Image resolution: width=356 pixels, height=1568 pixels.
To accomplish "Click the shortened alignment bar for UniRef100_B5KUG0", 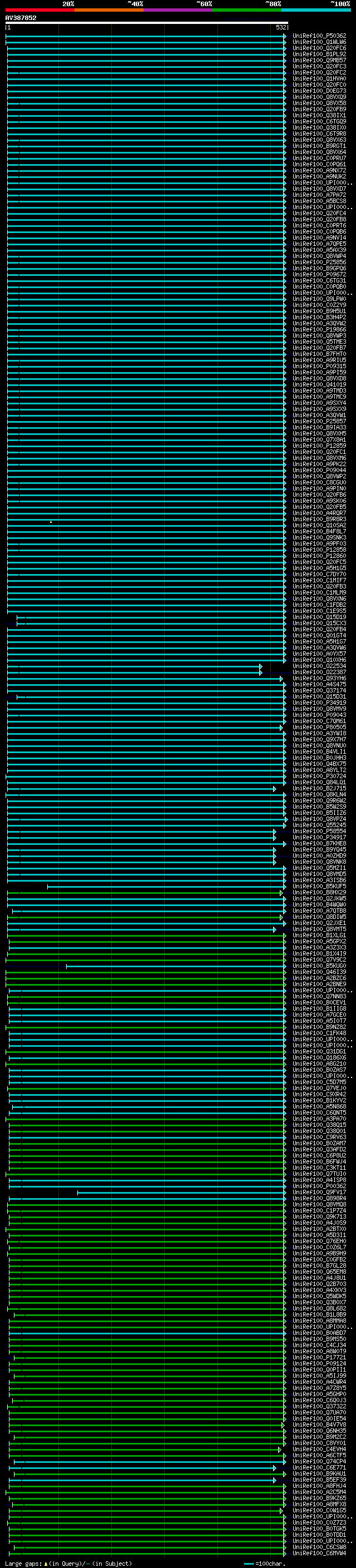I will tap(175, 966).
